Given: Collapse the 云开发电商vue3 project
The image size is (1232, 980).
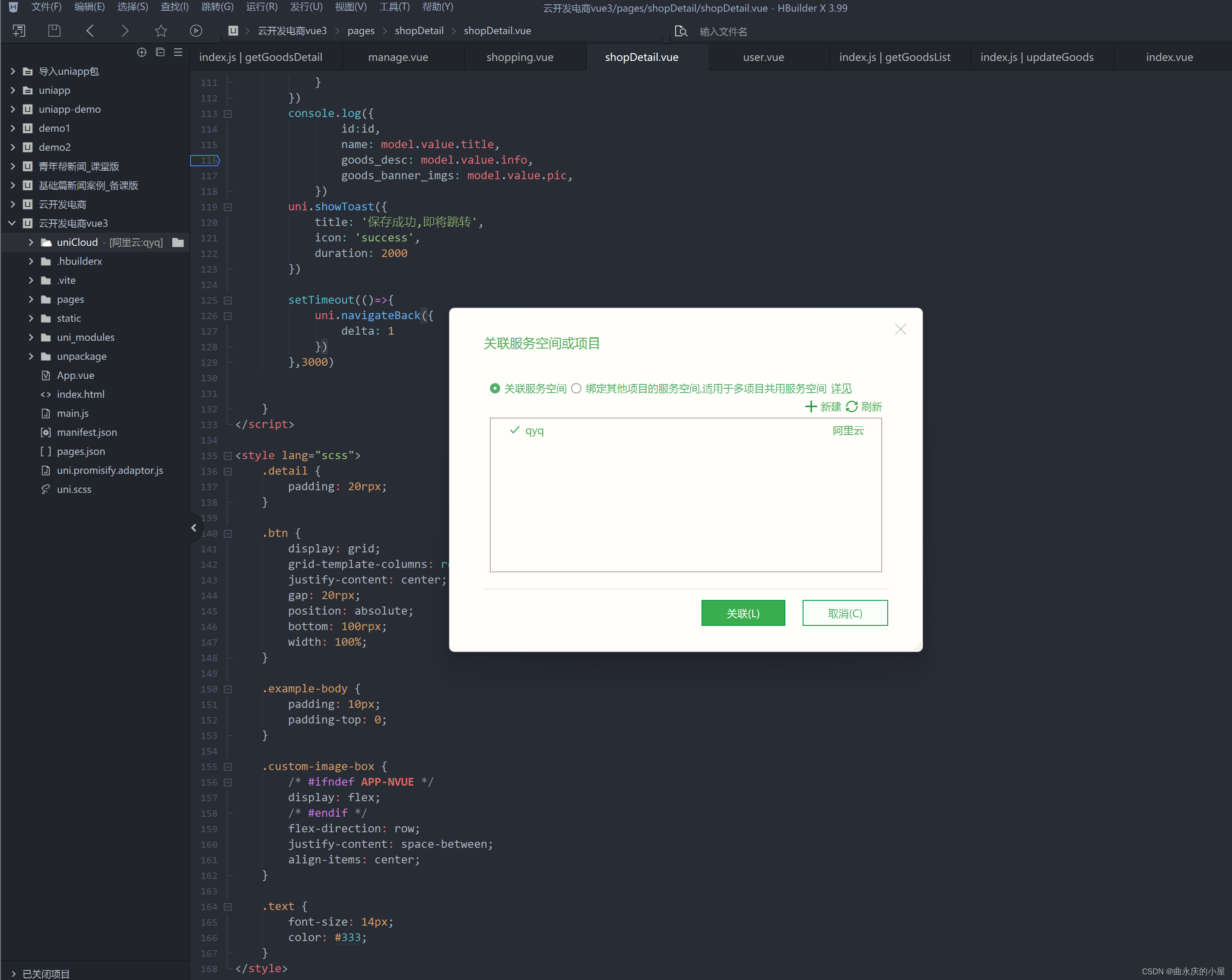Looking at the screenshot, I should (13, 223).
